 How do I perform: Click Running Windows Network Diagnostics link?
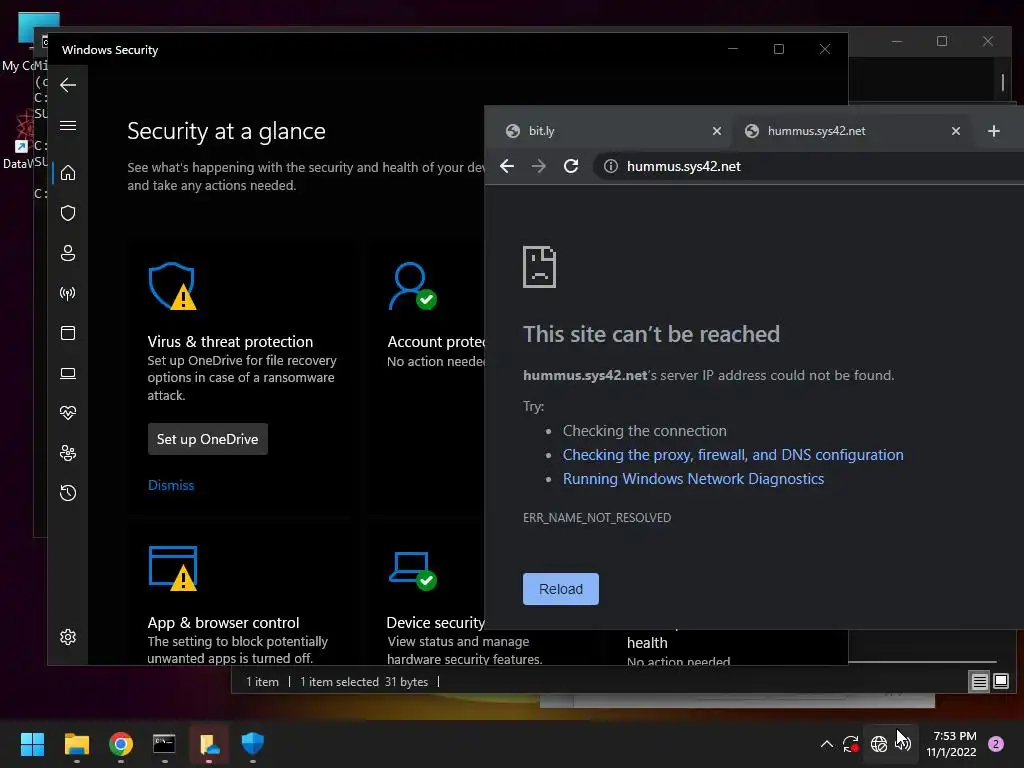[x=694, y=479]
